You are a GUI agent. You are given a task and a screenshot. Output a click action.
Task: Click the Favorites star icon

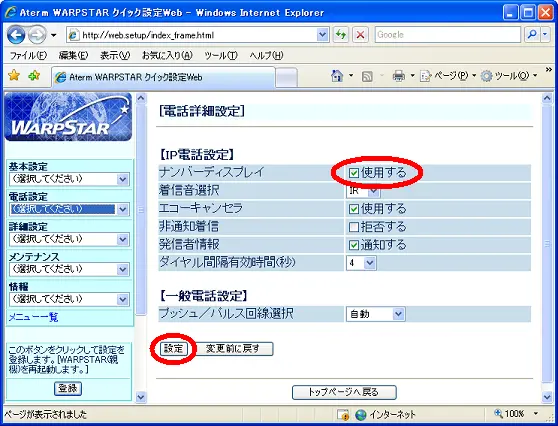[x=14, y=76]
